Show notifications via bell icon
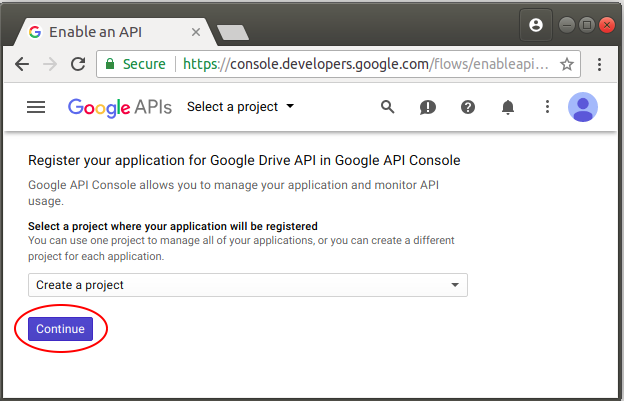The height and width of the screenshot is (401, 624). tap(508, 107)
